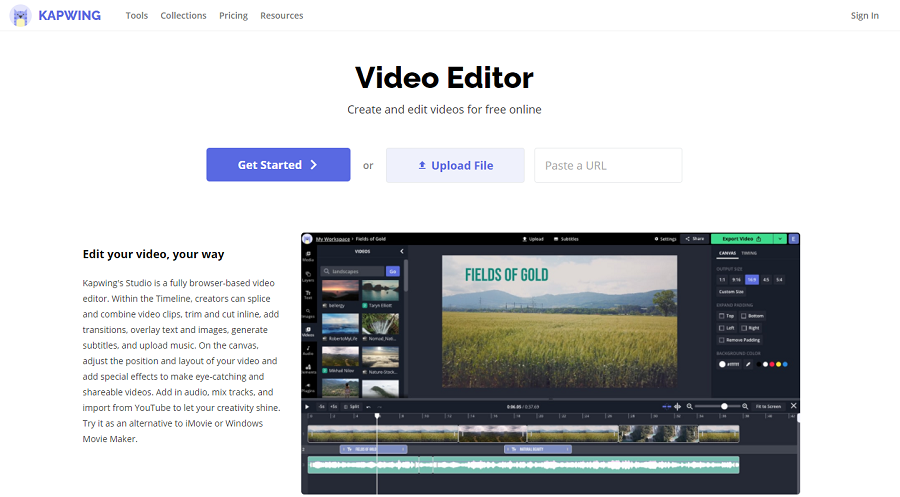
Task: Click the Export Video button
Action: coord(742,239)
